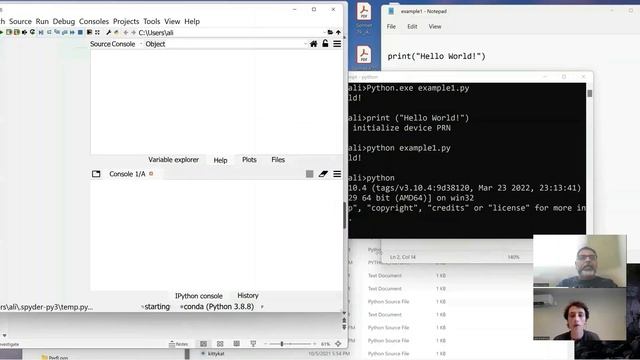Click Fit slide to window icon beside 61%

click(x=338, y=344)
